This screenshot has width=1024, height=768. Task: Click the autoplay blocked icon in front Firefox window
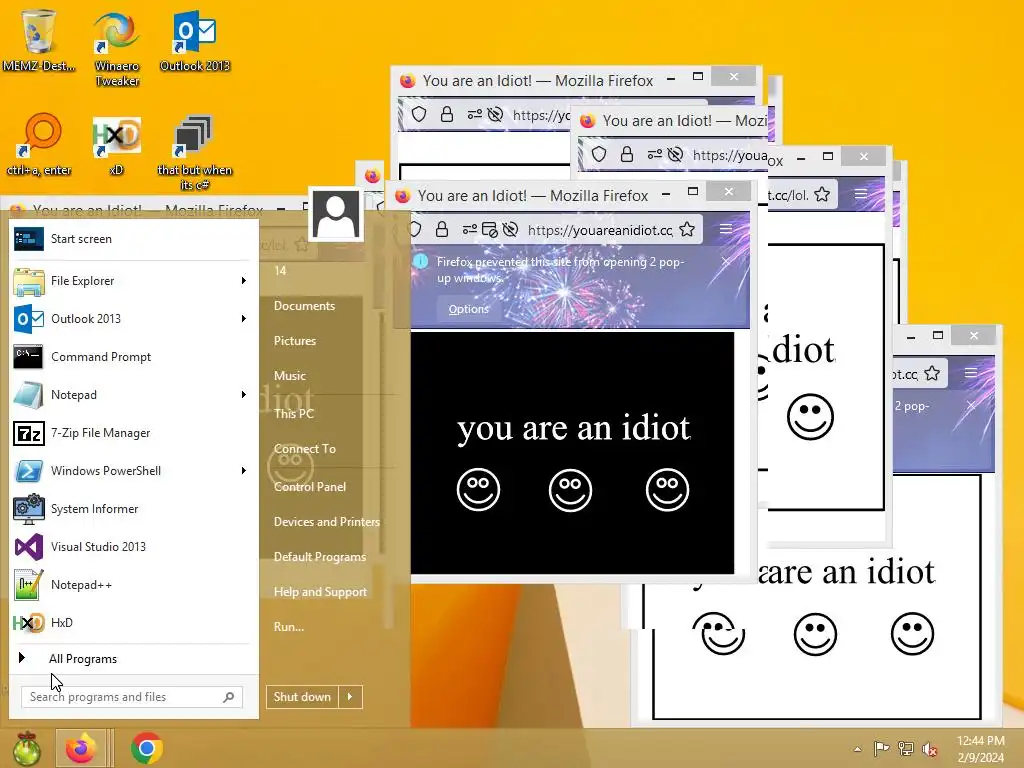(511, 229)
